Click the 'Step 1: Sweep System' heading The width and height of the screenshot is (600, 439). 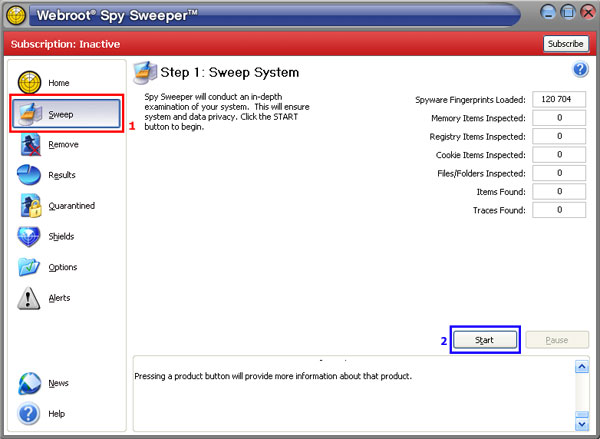(230, 72)
